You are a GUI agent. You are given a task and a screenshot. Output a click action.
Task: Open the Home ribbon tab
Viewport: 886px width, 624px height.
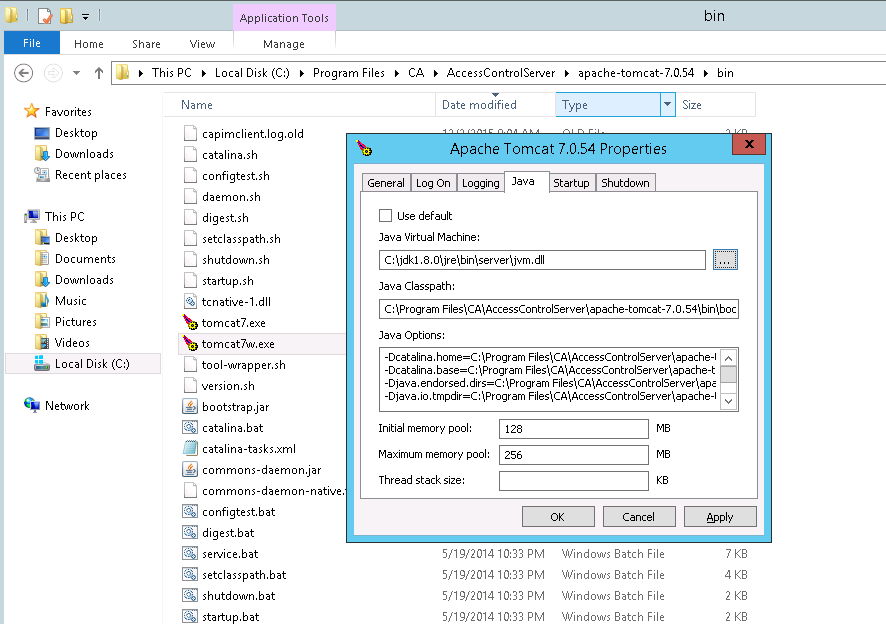coord(89,44)
